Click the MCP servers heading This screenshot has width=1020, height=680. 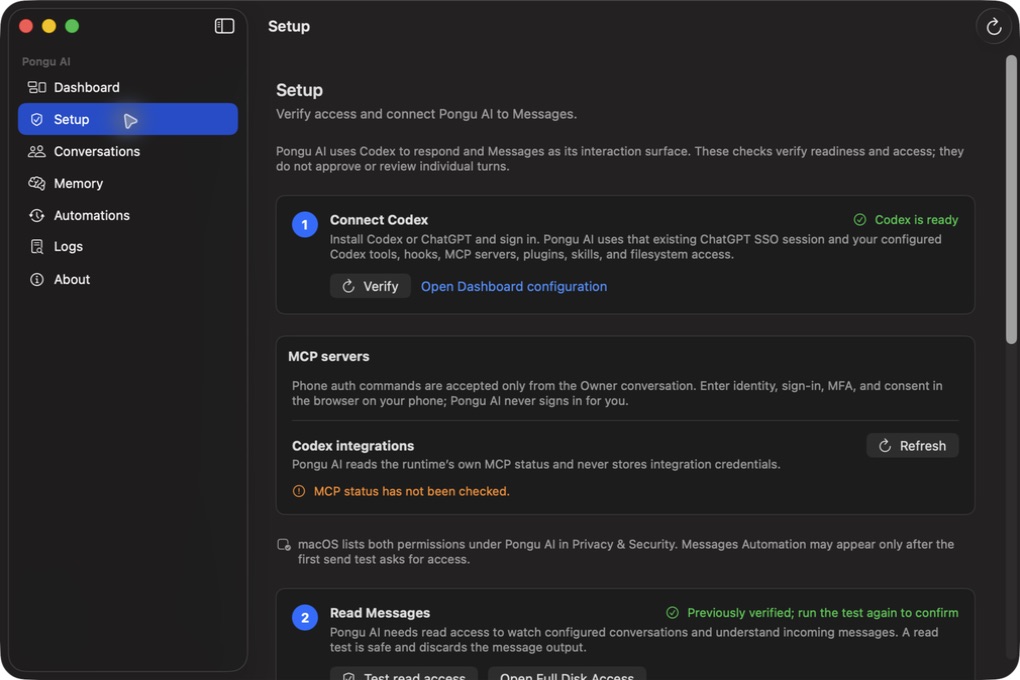pos(329,357)
